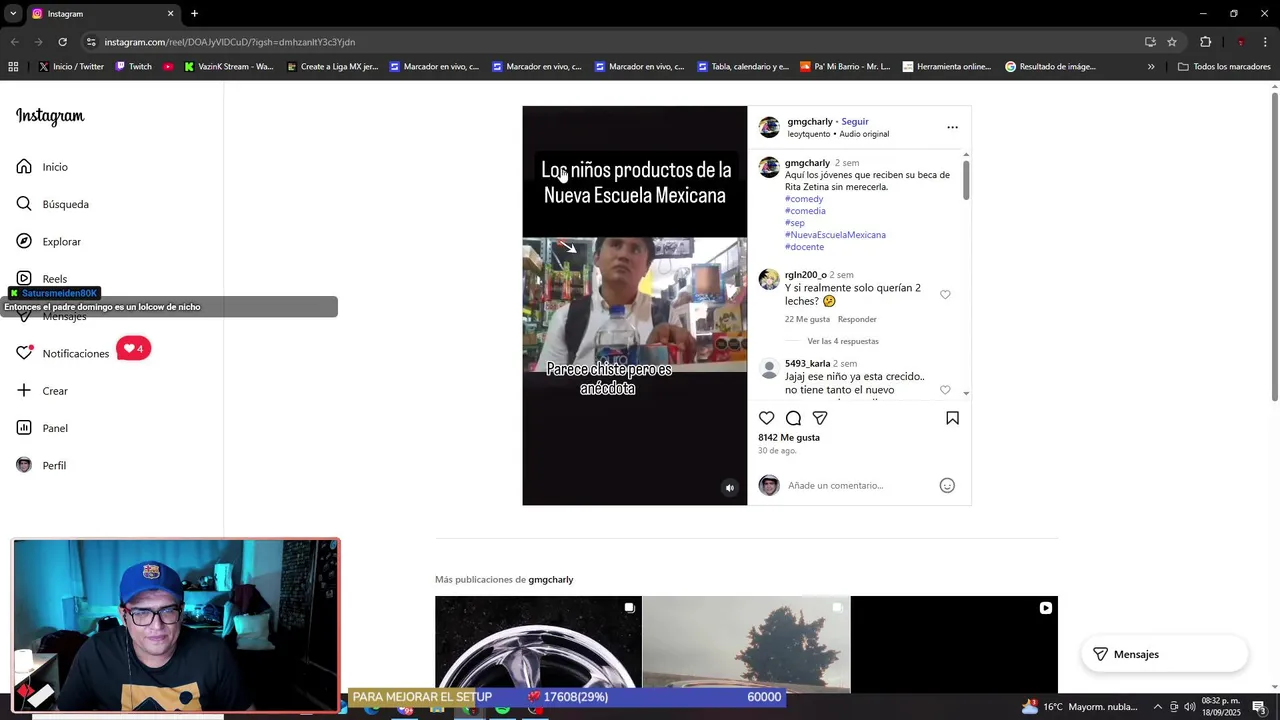Open a new browser tab

tap(194, 13)
